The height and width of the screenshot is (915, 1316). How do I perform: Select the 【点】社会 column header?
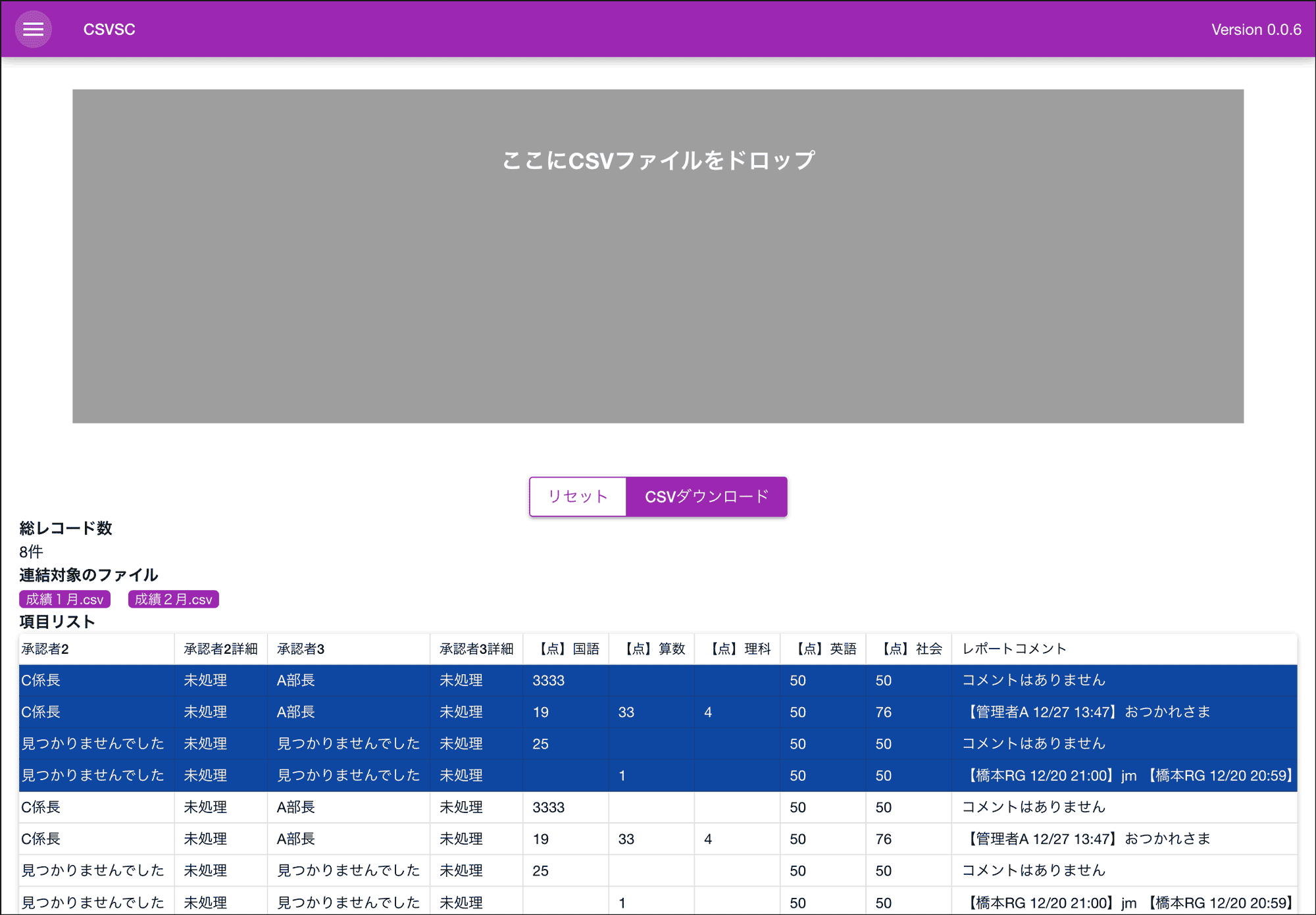[x=911, y=649]
